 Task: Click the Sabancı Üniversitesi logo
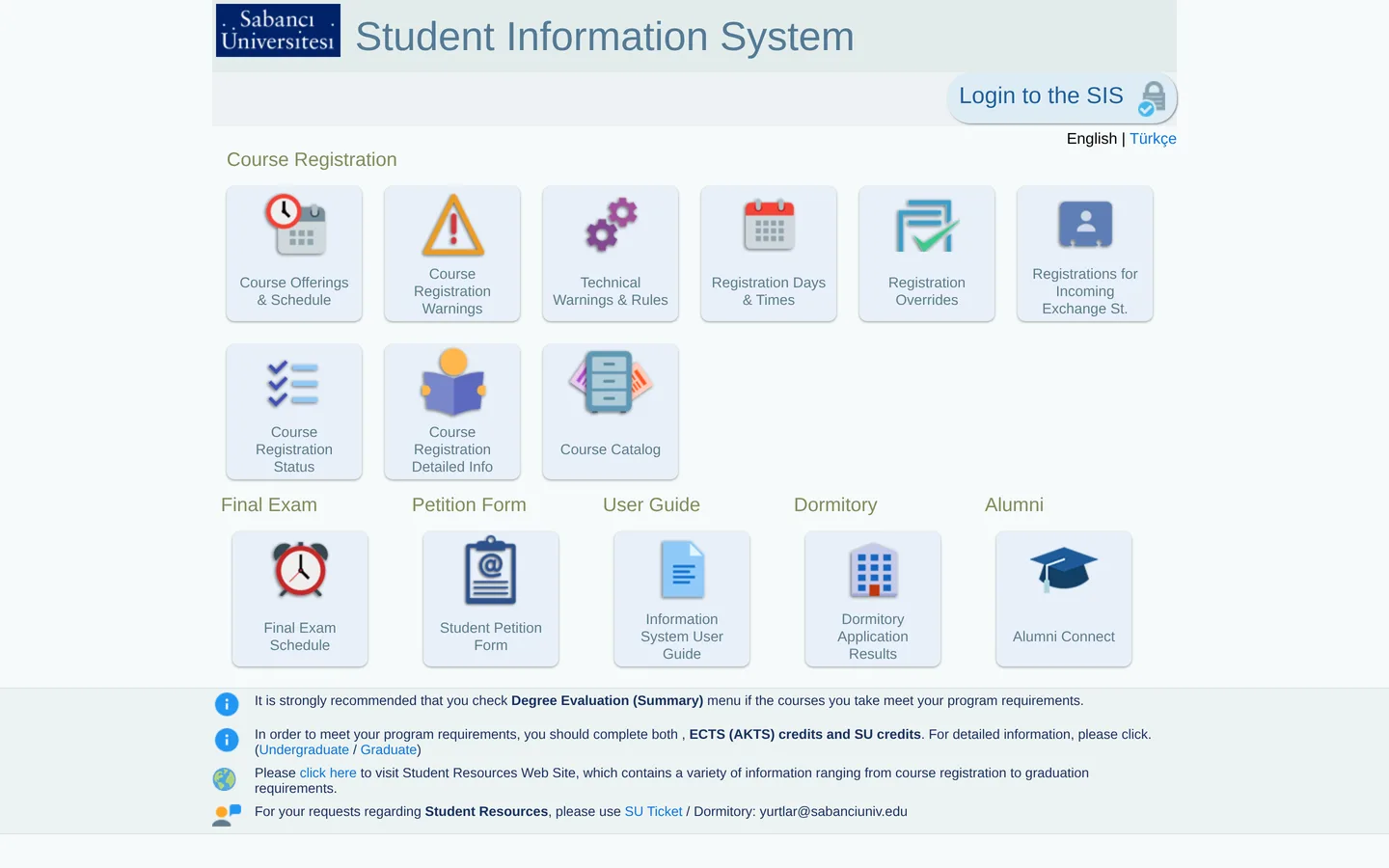point(278,30)
